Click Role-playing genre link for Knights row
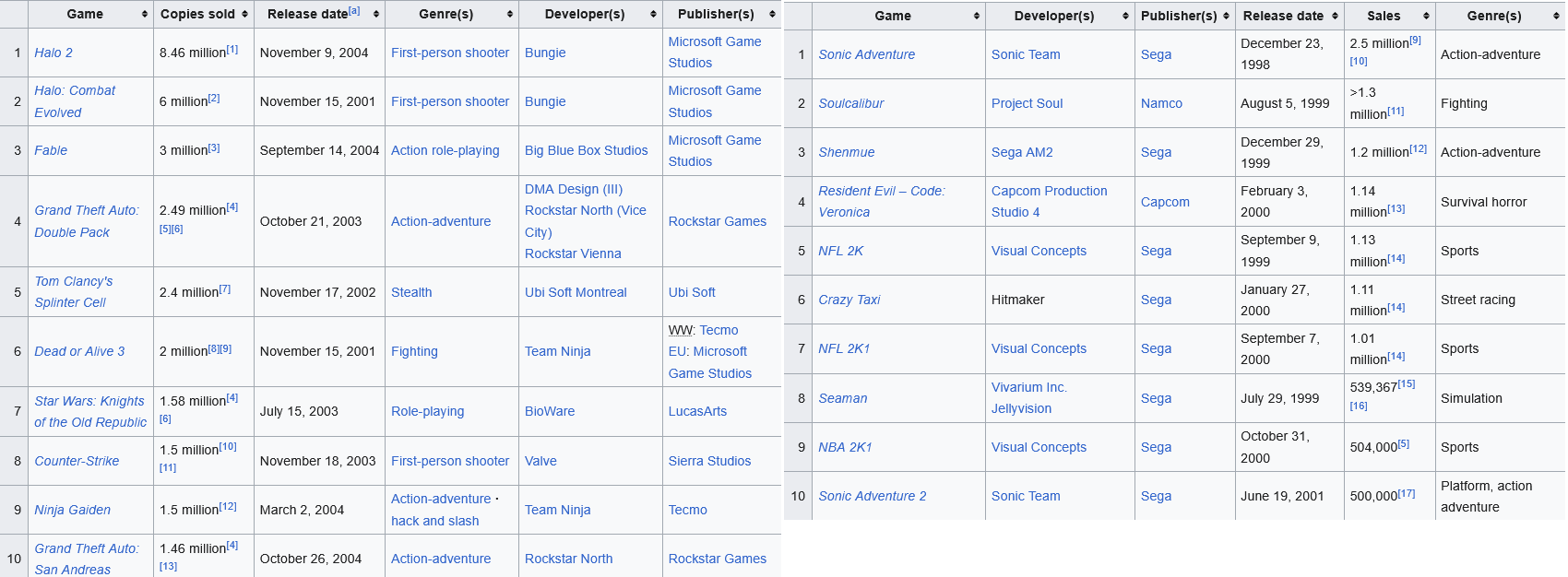Screen dimensions: 1568x577 point(428,411)
